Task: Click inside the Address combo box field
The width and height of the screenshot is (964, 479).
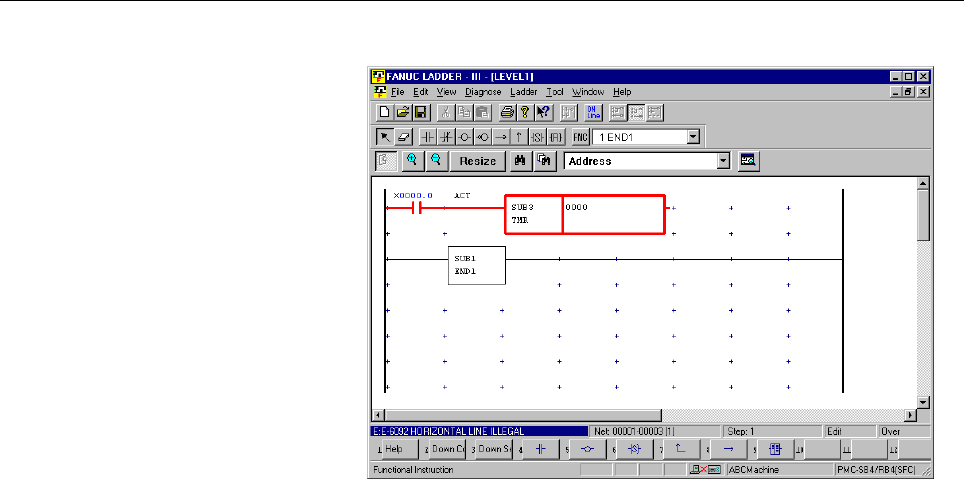Action: [641, 161]
